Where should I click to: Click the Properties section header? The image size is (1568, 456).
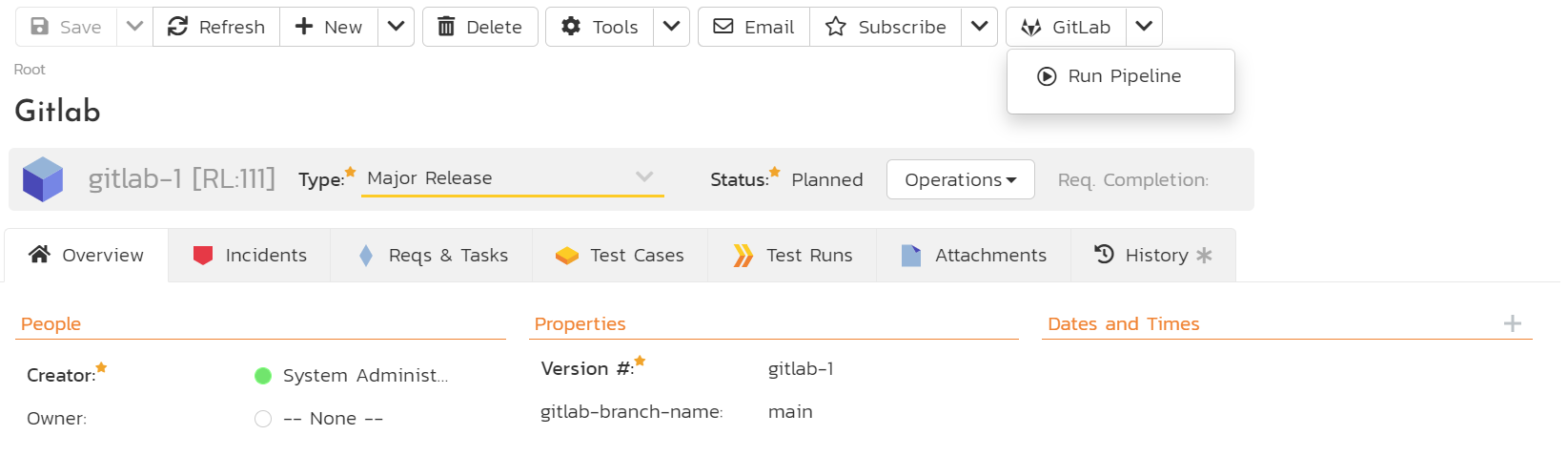(580, 323)
